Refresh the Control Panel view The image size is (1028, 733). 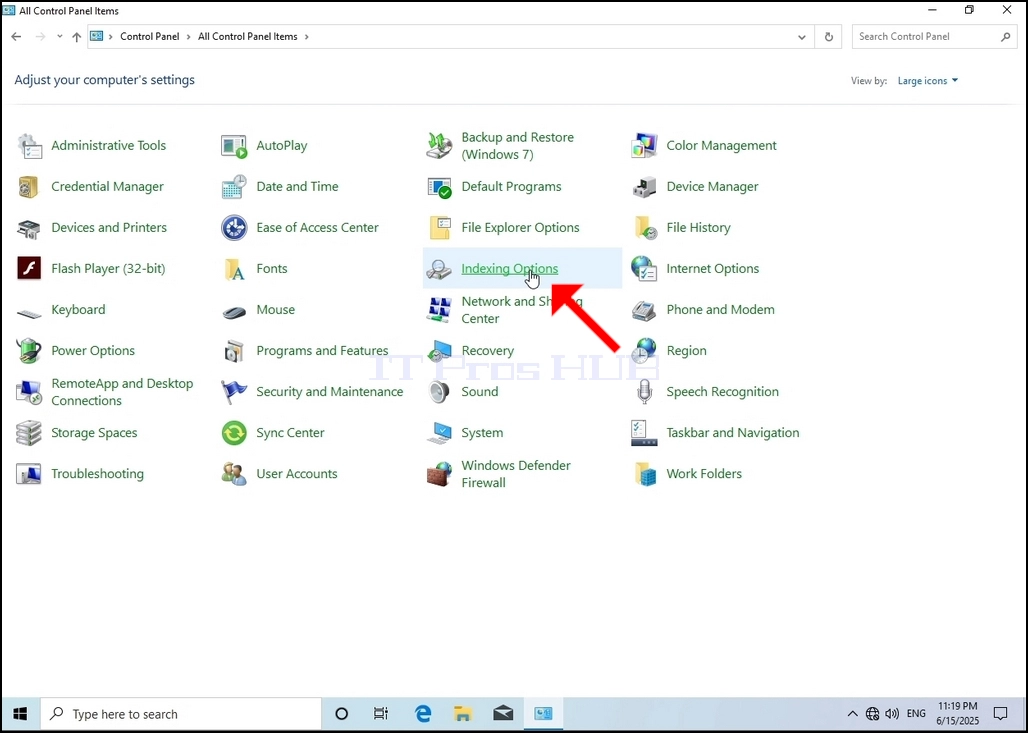(829, 37)
